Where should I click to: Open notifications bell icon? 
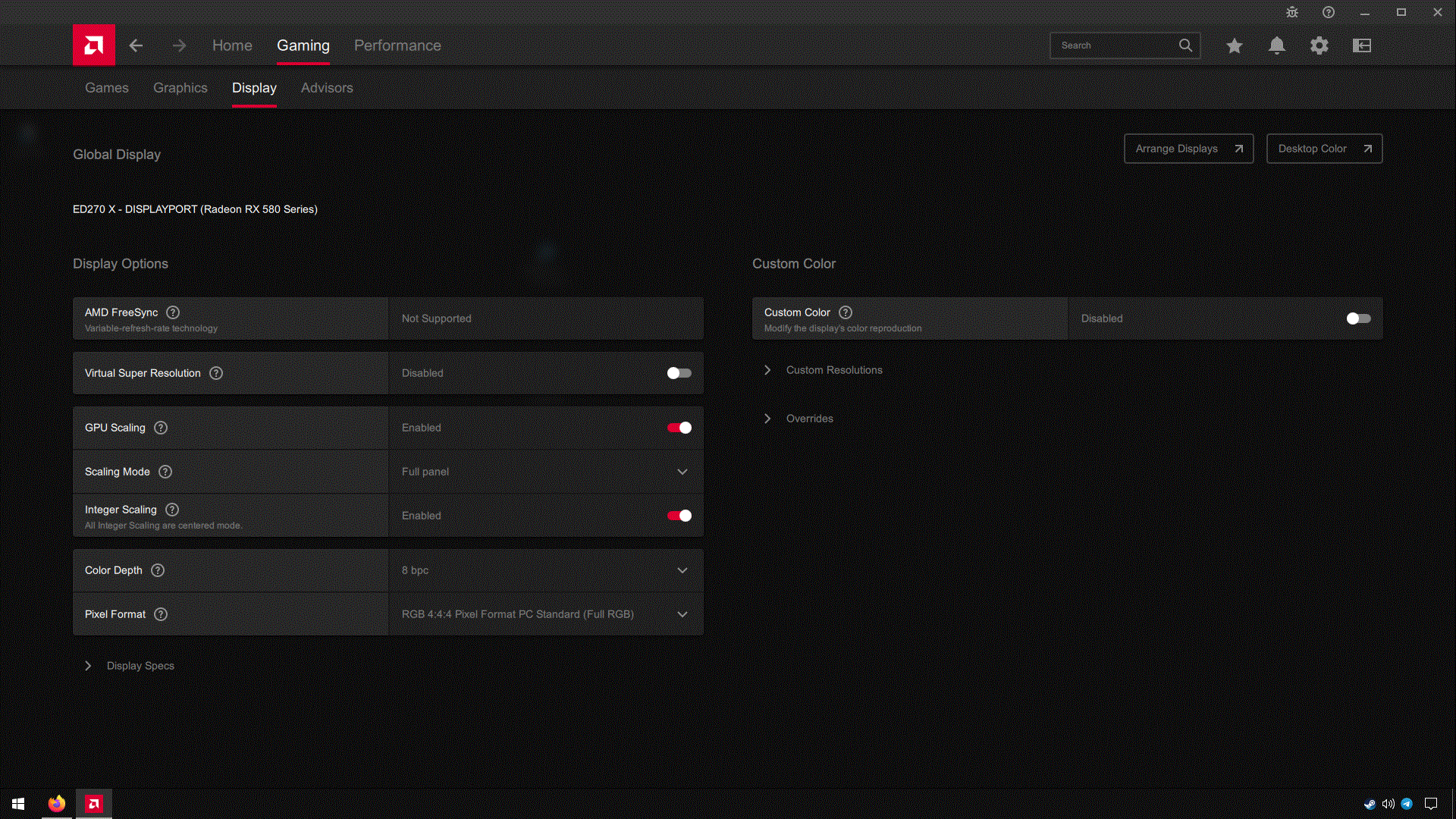tap(1277, 45)
